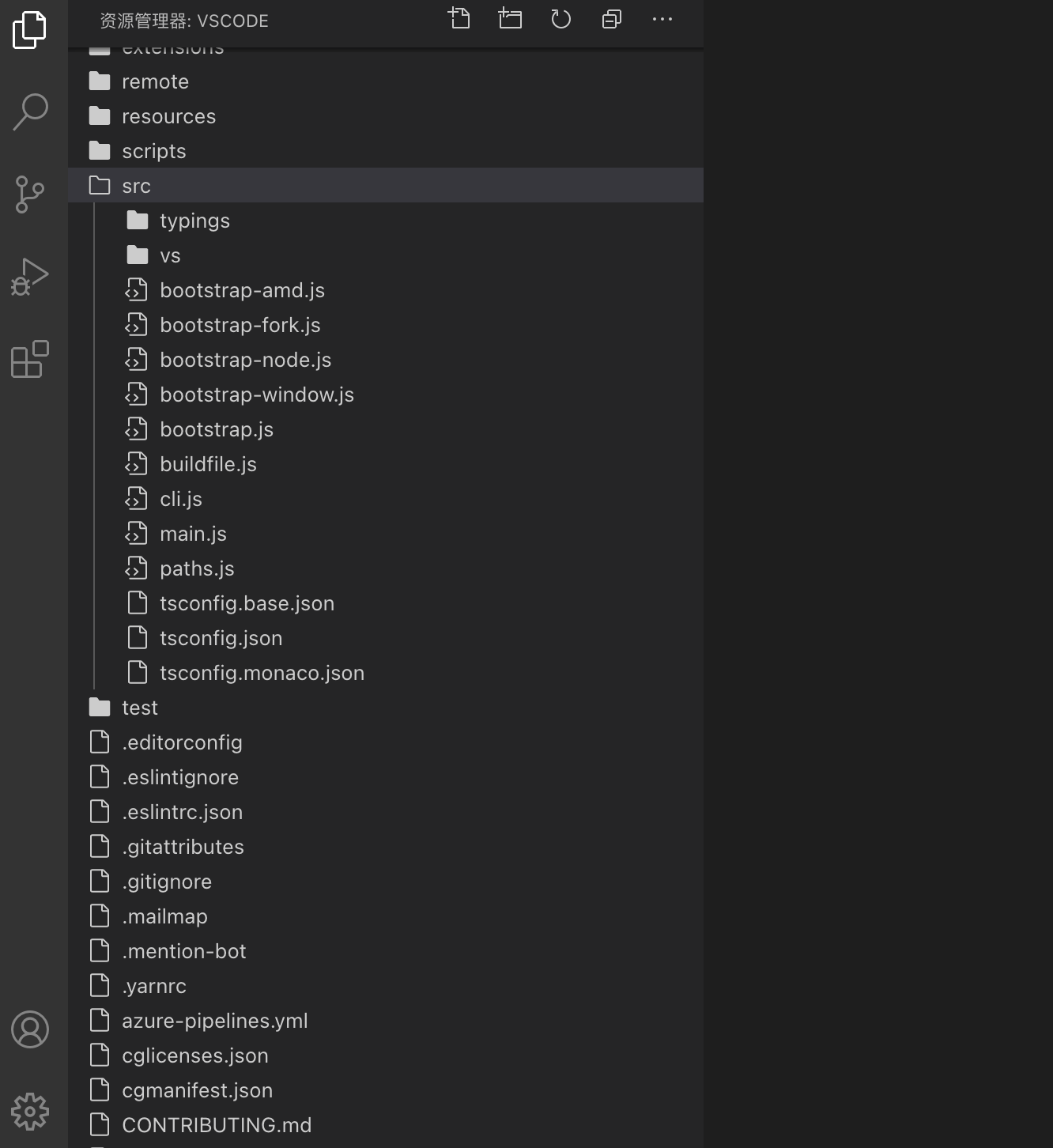Viewport: 1053px width, 1148px height.
Task: Open .yarnrc file
Action: [386, 986]
